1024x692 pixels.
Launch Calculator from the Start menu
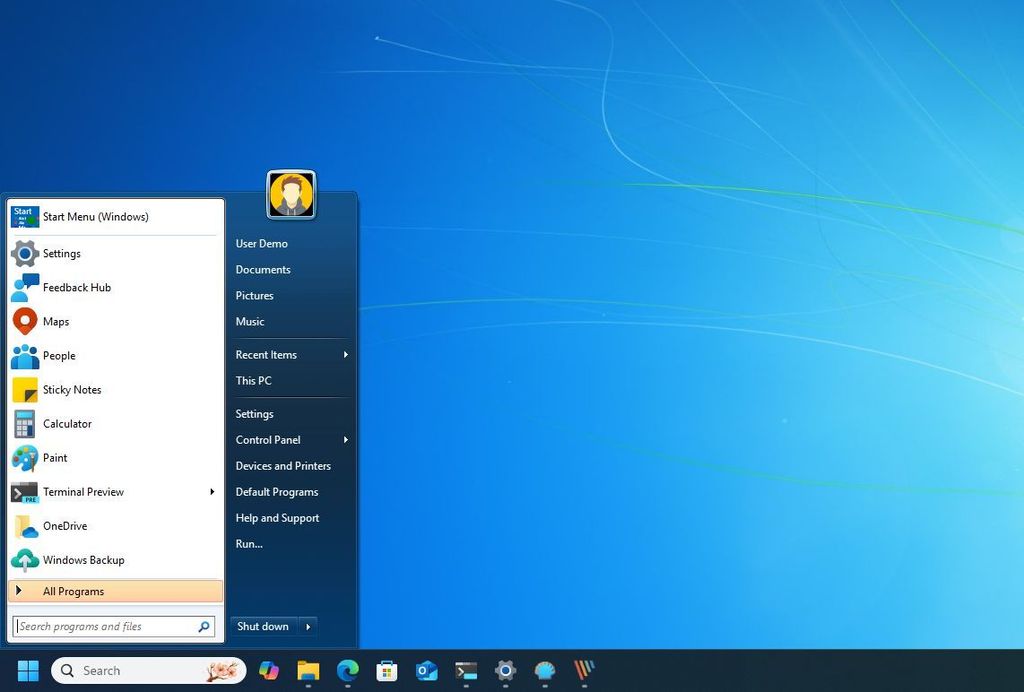pyautogui.click(x=67, y=424)
